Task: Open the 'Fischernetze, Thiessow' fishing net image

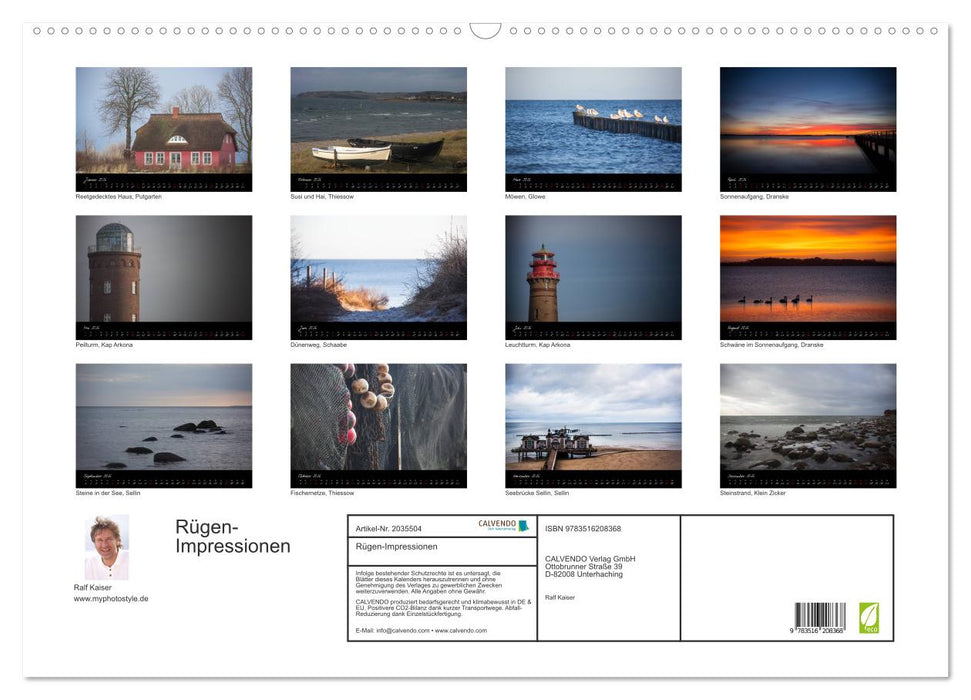Action: click(378, 426)
